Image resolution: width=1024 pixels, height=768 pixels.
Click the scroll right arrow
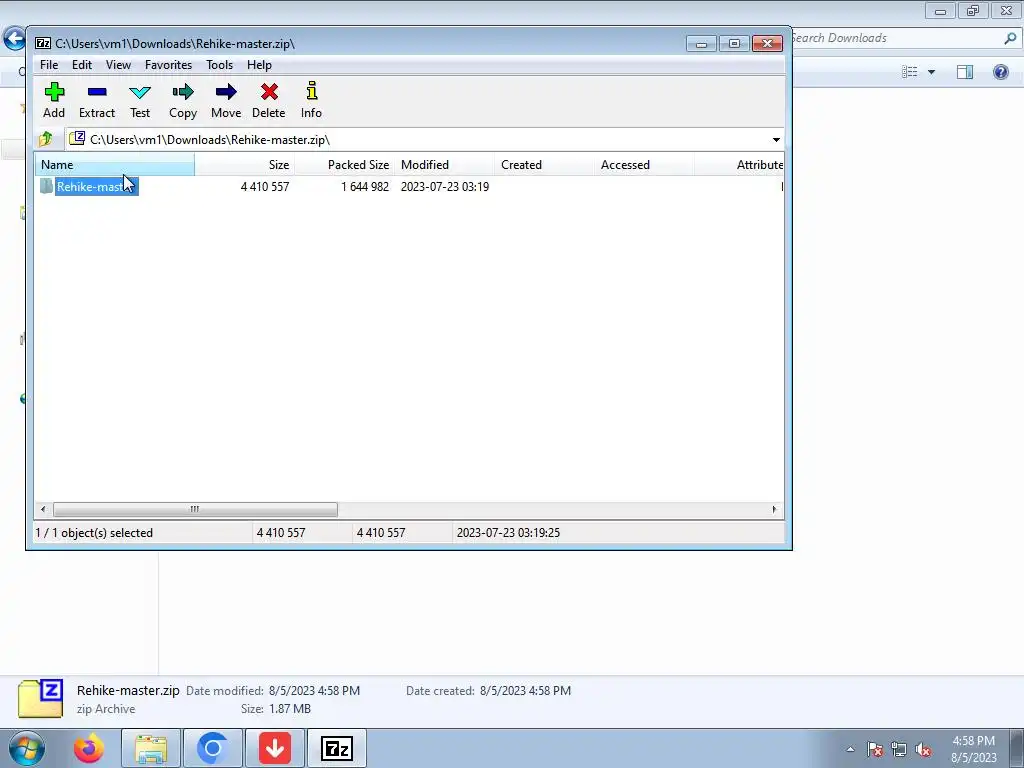tap(775, 509)
